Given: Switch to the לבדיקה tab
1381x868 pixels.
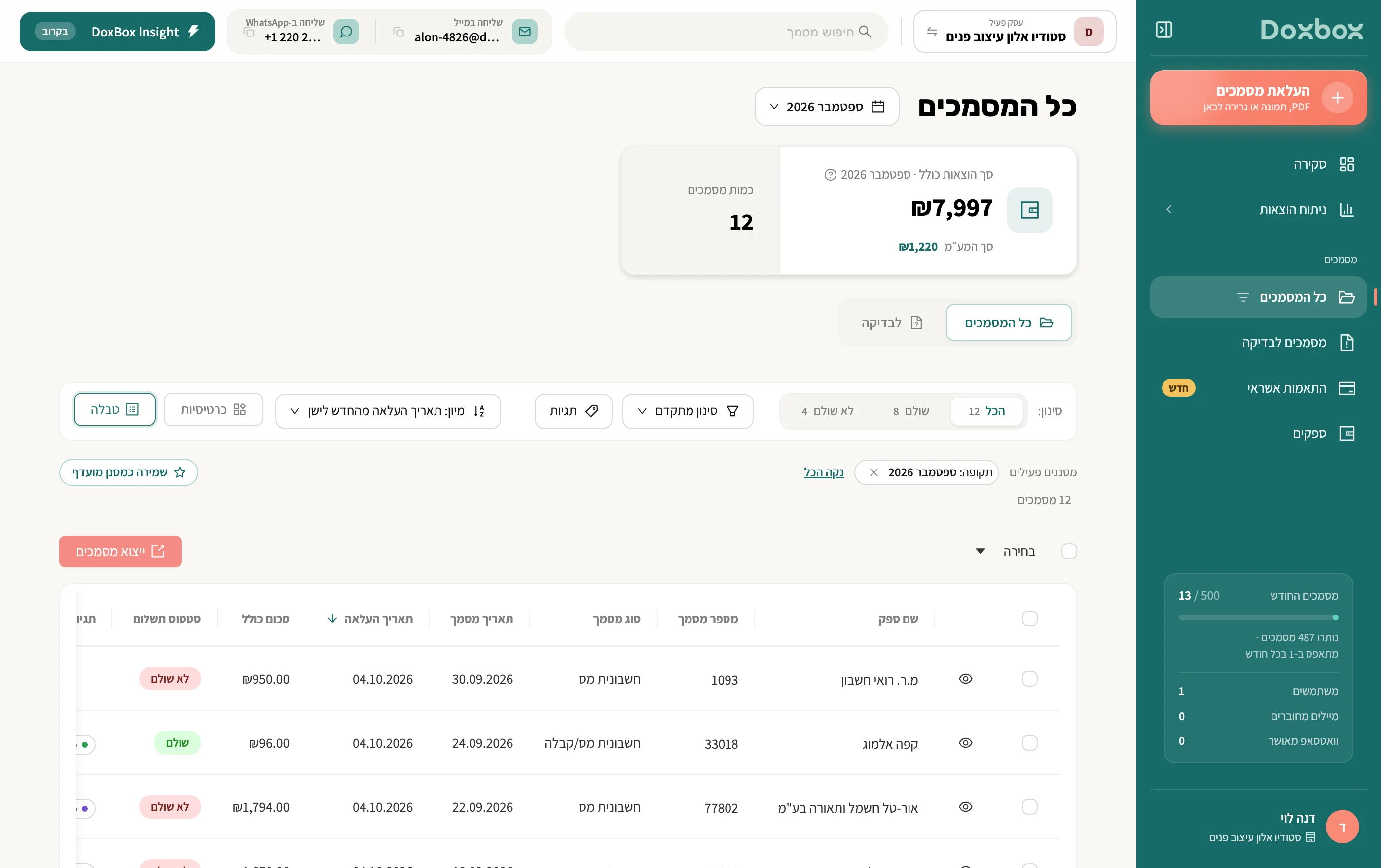Looking at the screenshot, I should 892,322.
